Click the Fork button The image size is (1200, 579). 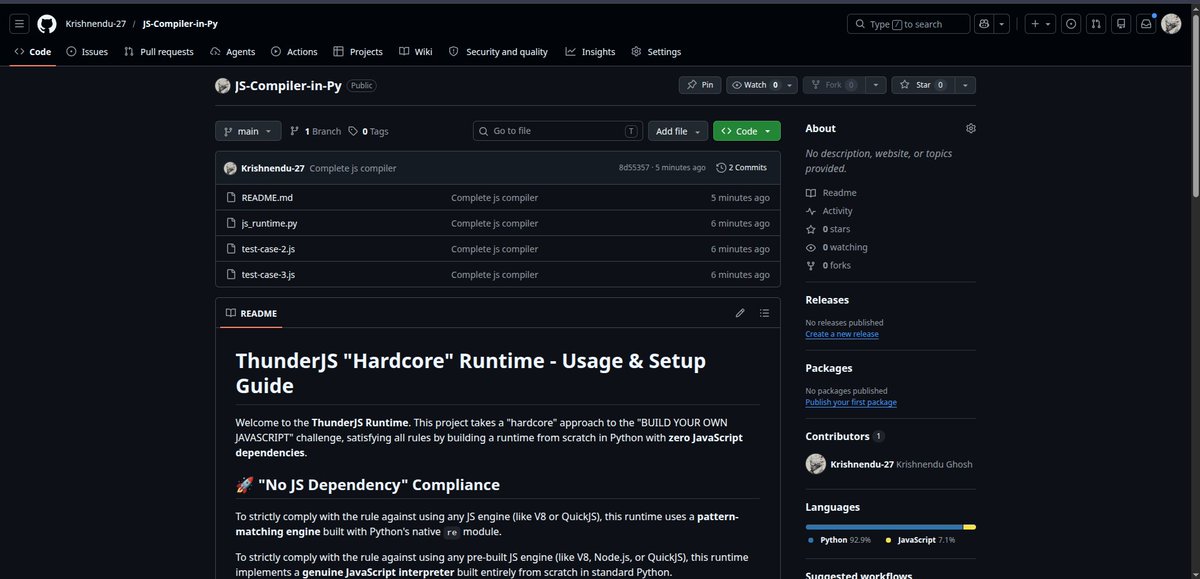834,85
